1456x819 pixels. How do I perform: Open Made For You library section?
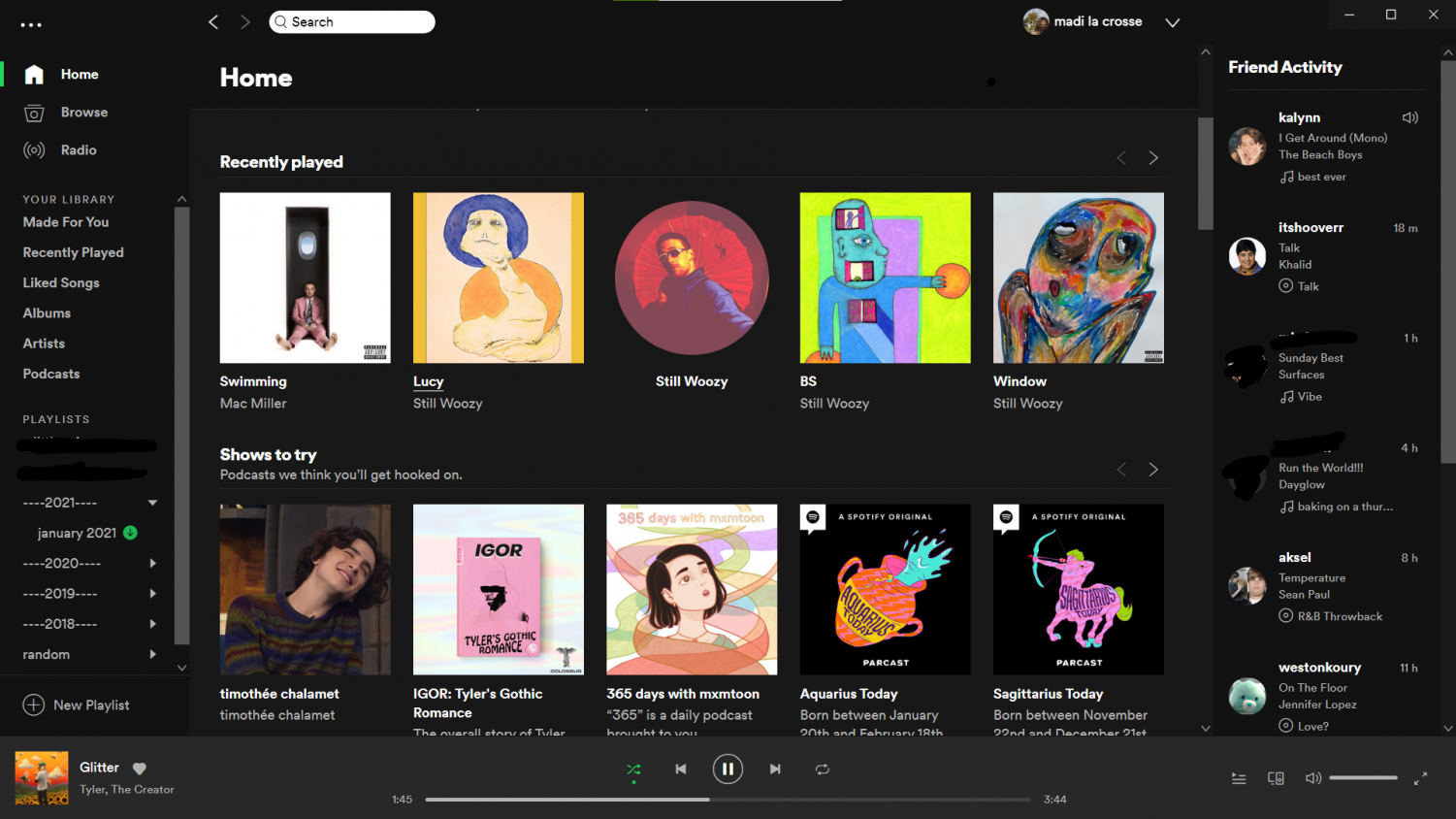tap(66, 222)
